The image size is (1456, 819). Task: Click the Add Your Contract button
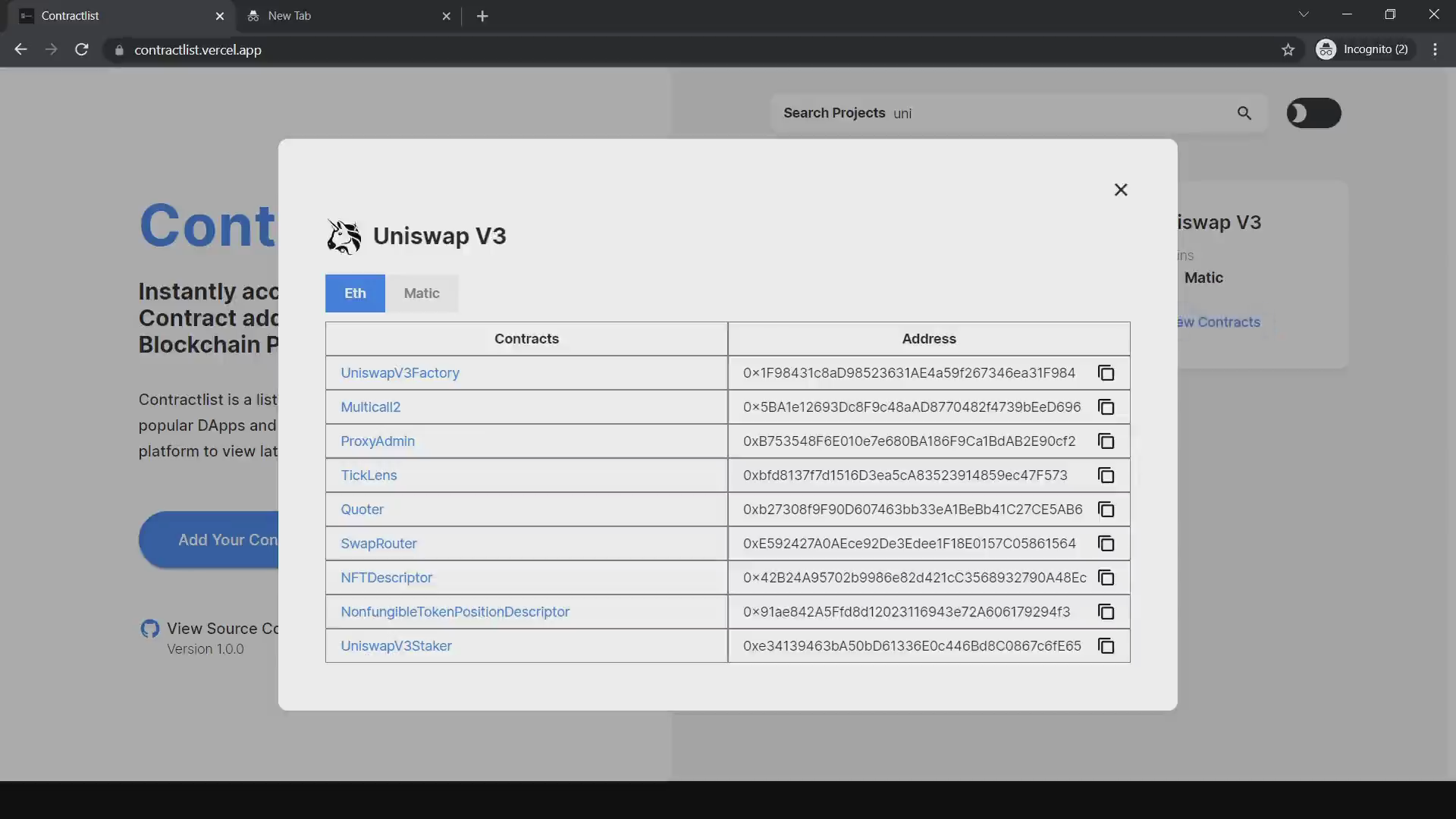[x=209, y=540]
